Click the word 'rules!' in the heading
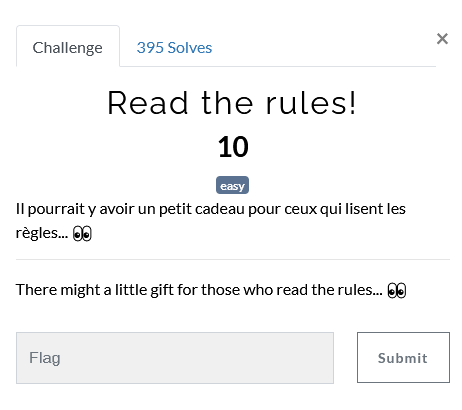 click(x=311, y=103)
